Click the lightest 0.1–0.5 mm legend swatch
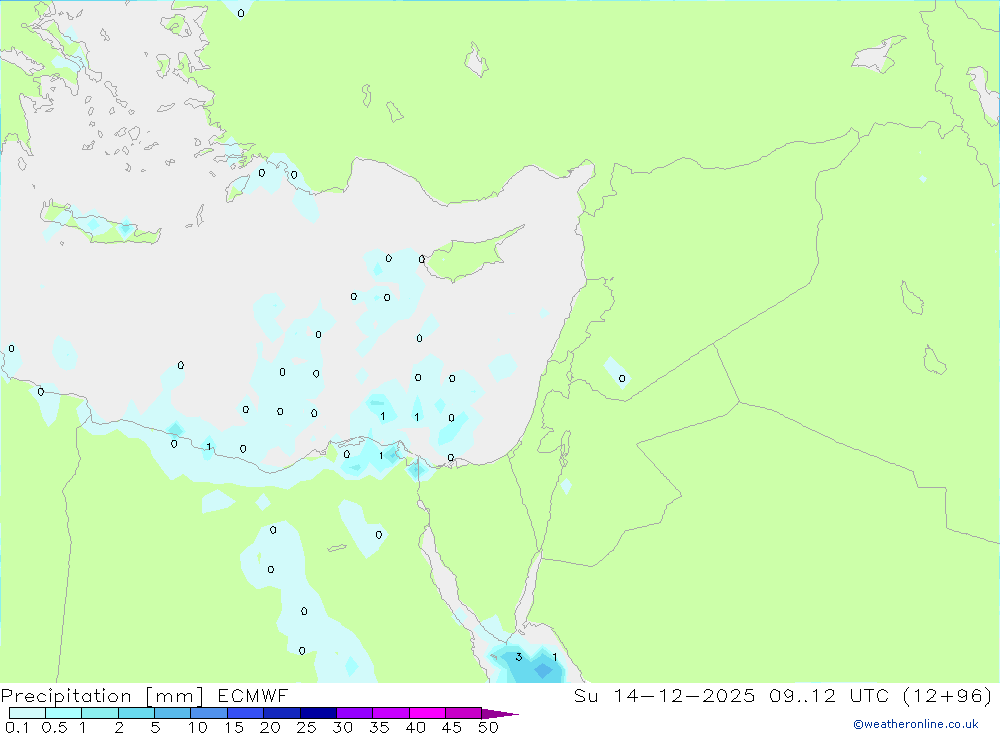This screenshot has width=1000, height=733. (27, 713)
